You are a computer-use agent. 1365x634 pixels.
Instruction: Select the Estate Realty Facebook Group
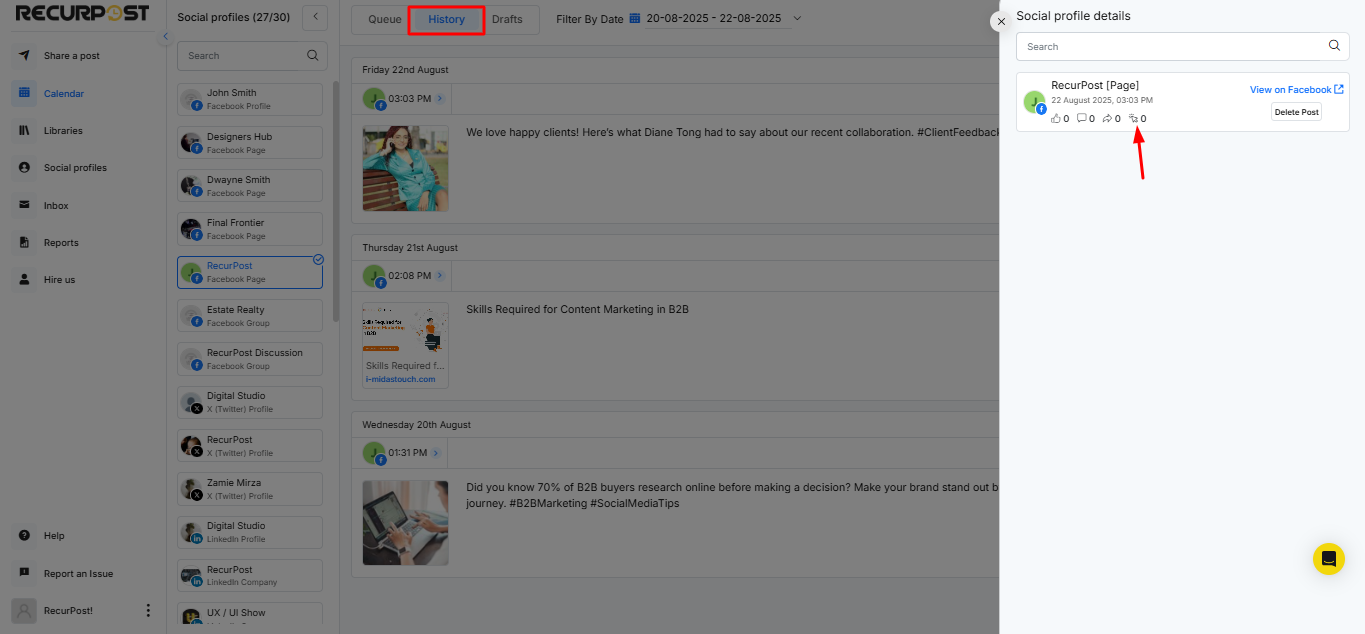(250, 316)
